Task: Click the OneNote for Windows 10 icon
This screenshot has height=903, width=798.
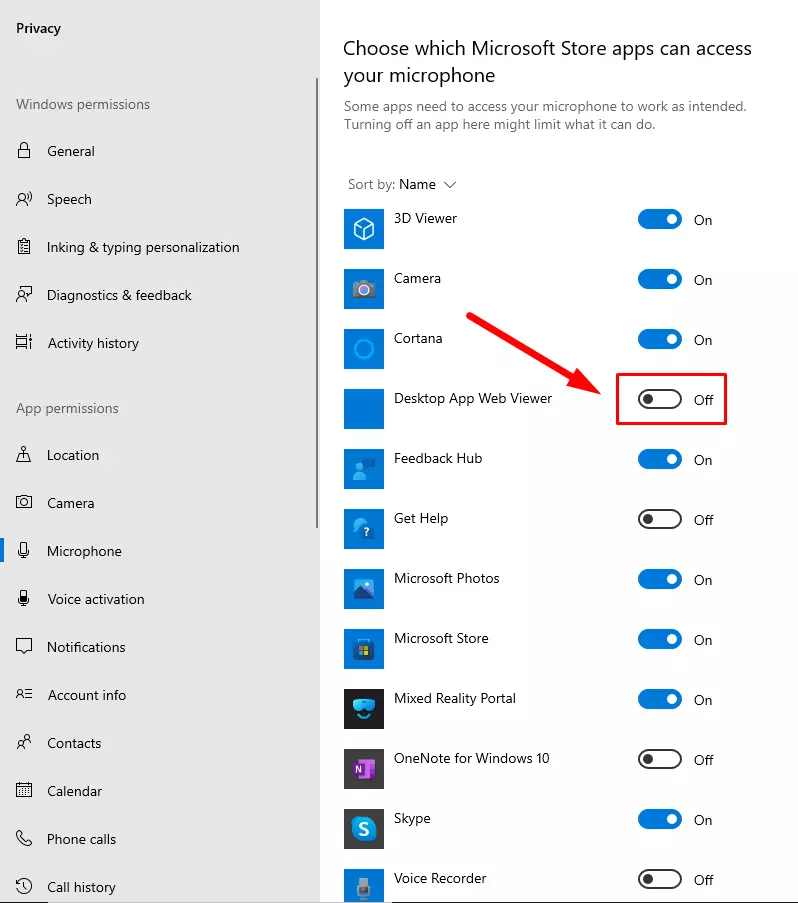Action: click(x=364, y=769)
